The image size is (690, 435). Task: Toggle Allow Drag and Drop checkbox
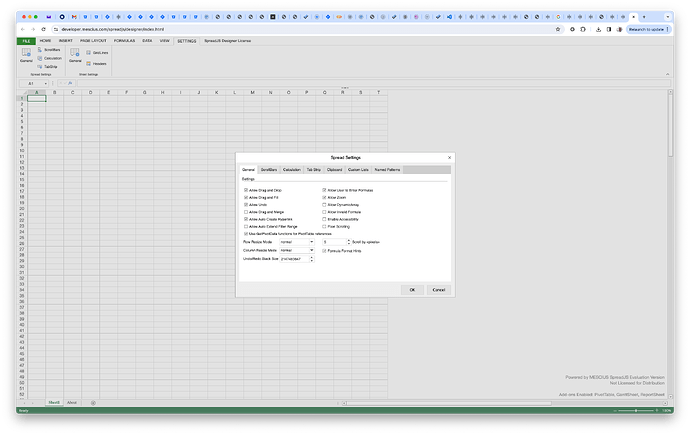click(246, 190)
